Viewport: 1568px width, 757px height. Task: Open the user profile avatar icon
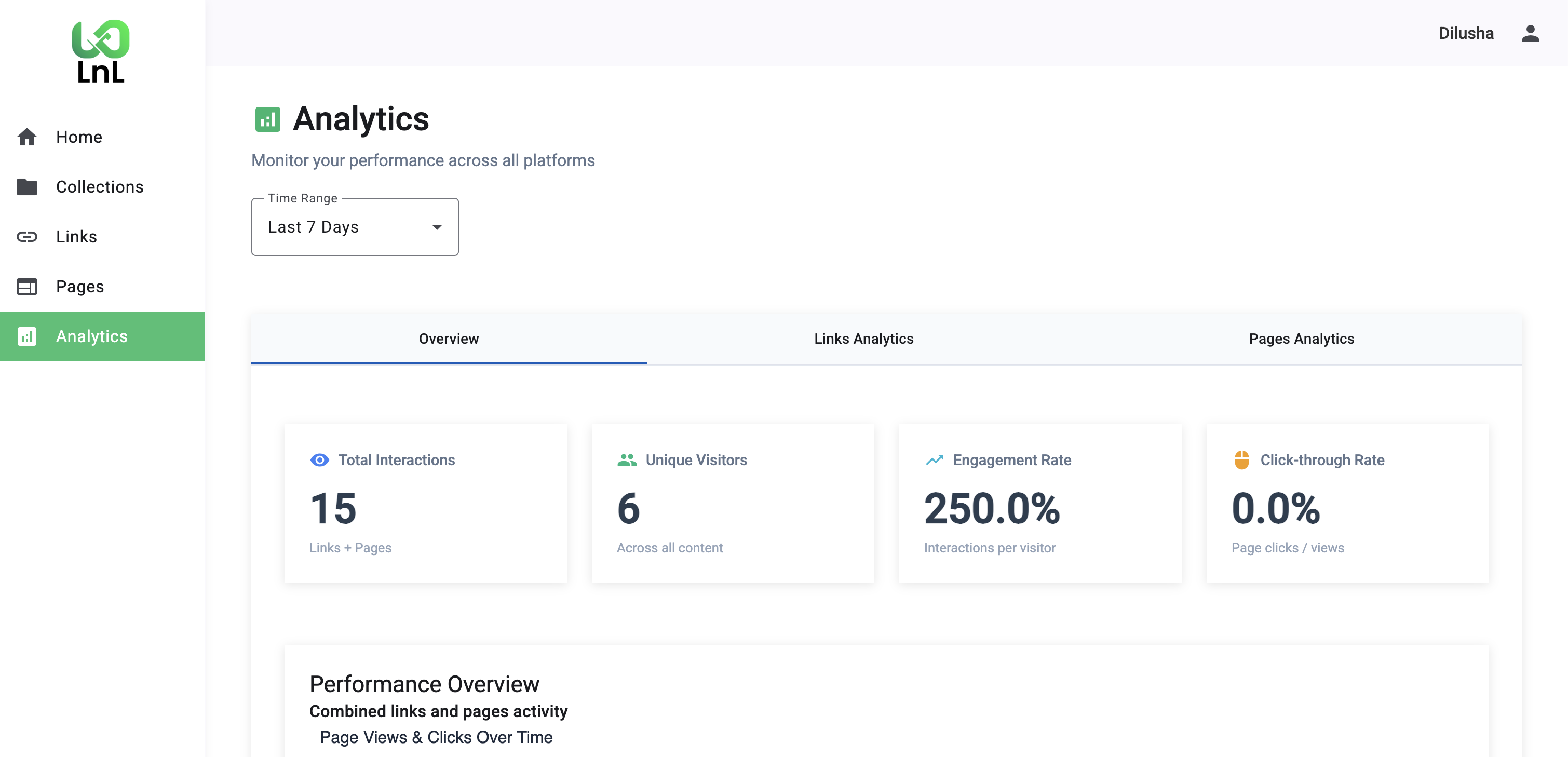pos(1530,33)
